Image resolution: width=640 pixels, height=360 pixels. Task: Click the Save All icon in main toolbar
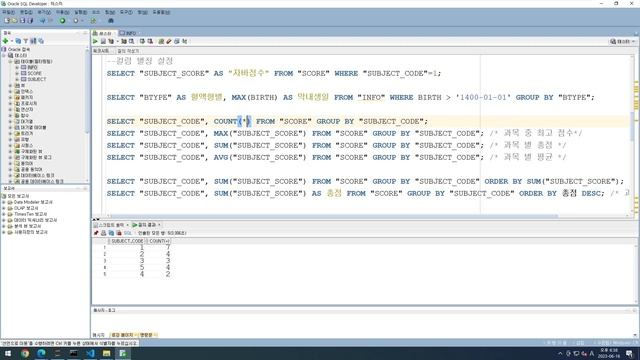tap(30, 20)
